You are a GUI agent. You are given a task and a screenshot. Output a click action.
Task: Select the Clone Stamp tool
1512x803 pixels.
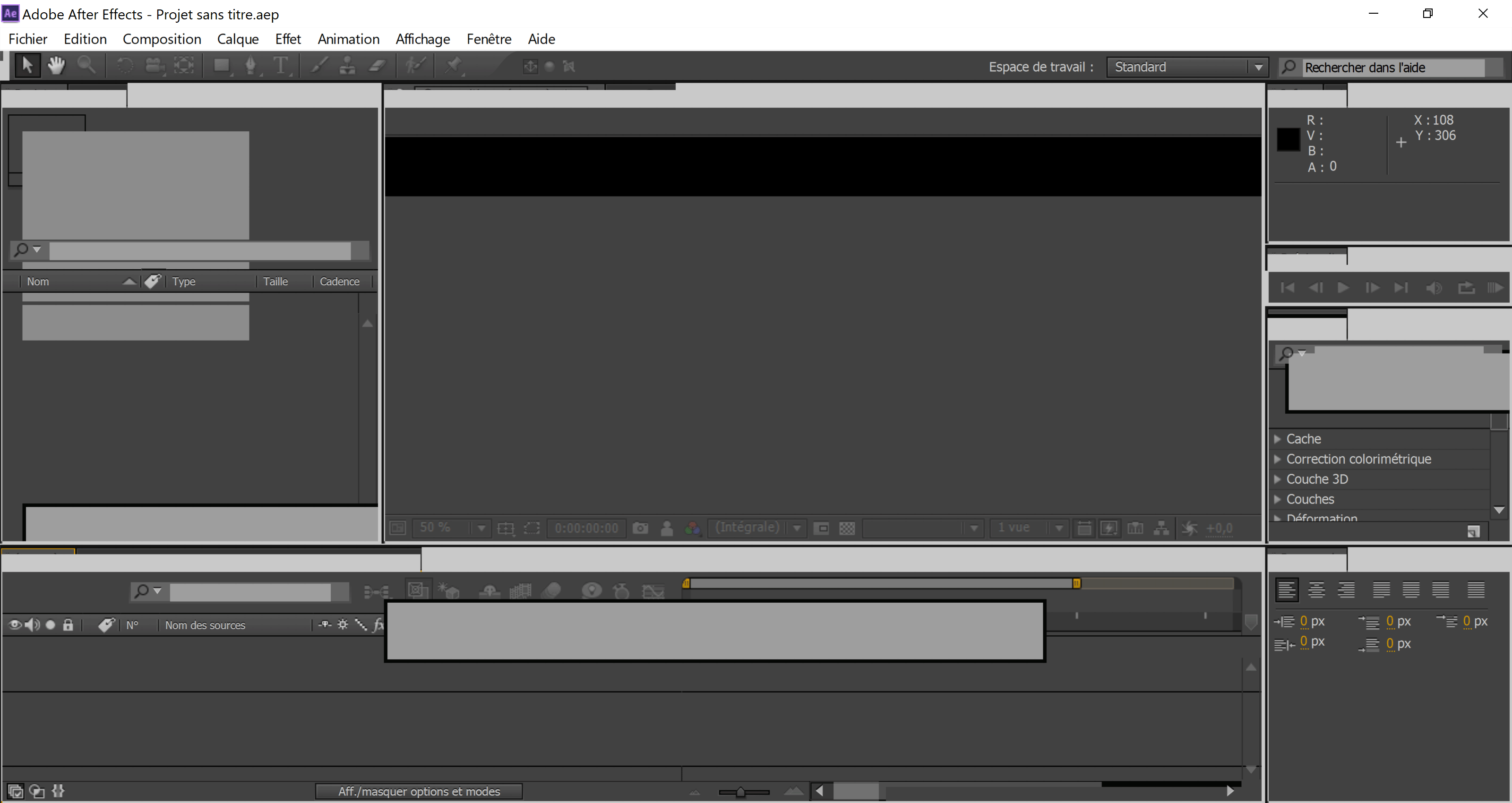click(x=347, y=65)
